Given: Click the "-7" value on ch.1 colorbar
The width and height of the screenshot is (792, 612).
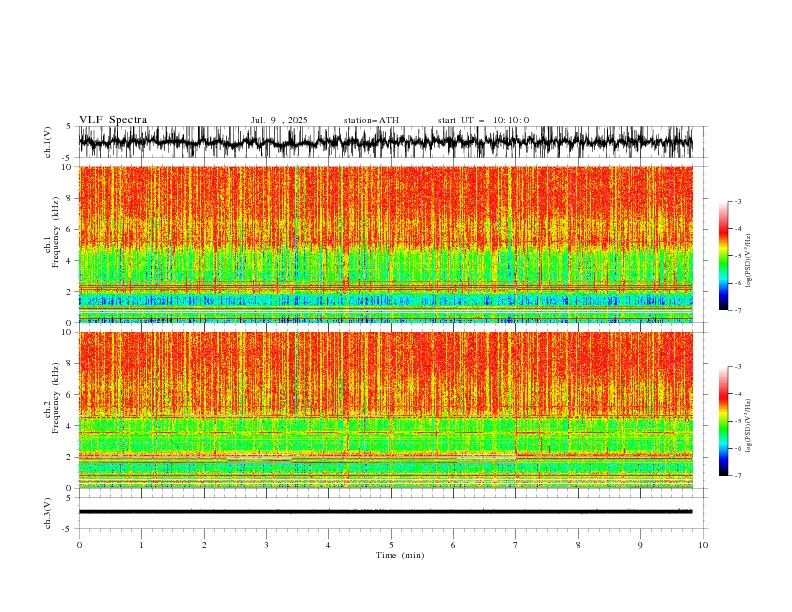Looking at the screenshot, I should pos(738,310).
